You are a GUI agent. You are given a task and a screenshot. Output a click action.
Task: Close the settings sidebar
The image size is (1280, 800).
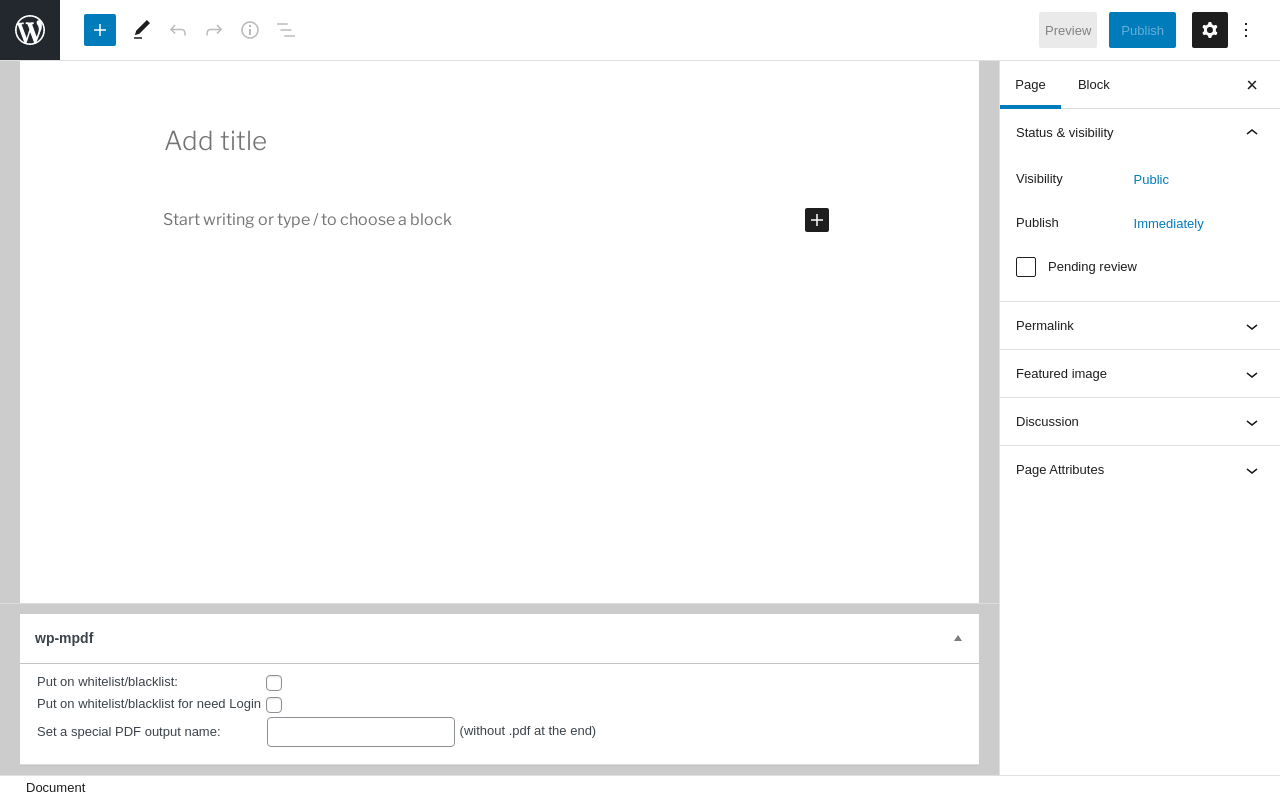tap(1252, 85)
